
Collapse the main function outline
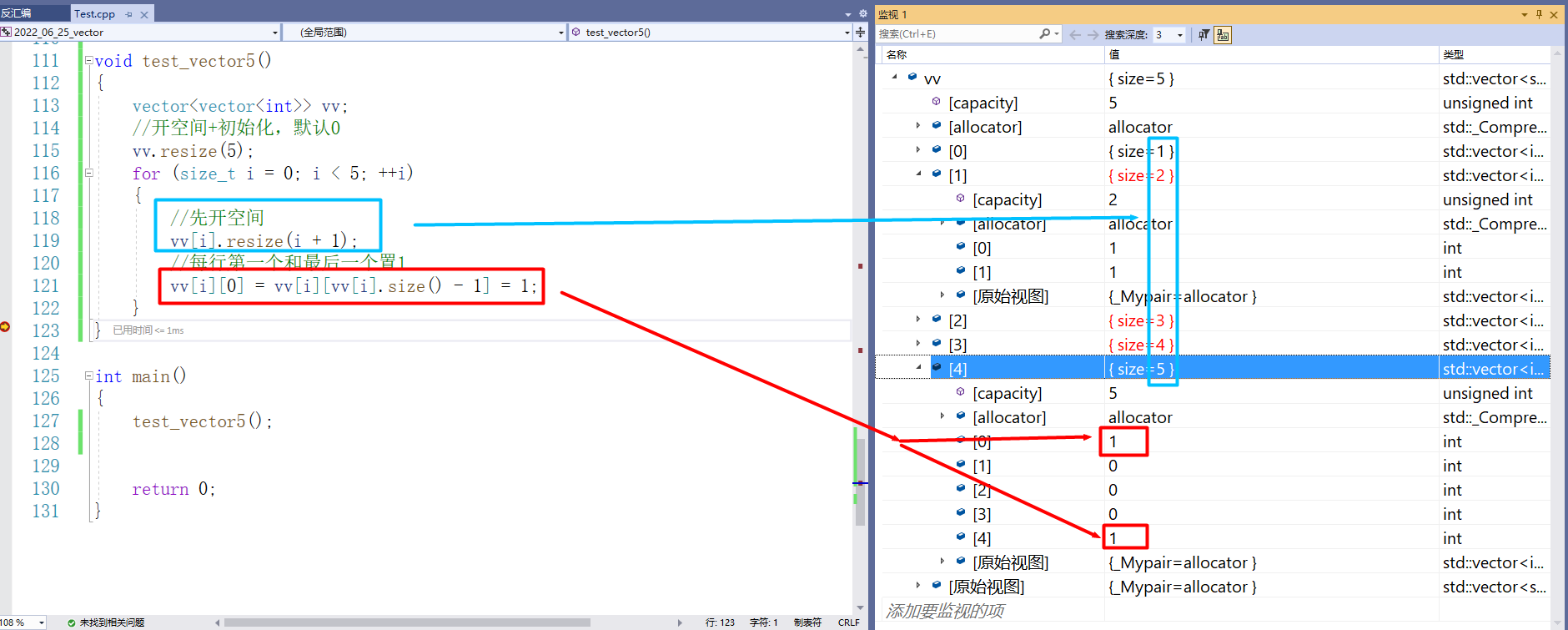[x=88, y=375]
